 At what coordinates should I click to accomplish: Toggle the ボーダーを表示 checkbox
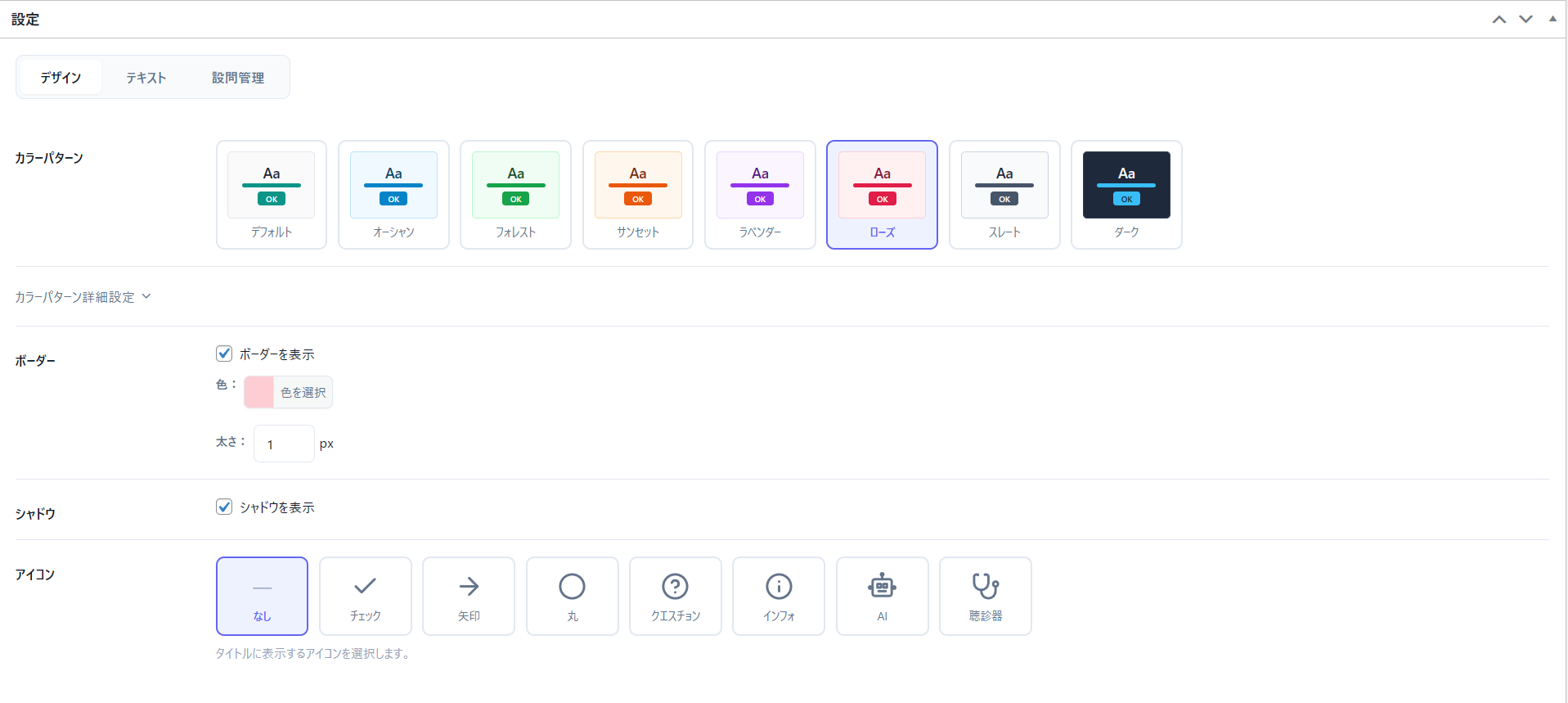coord(224,354)
